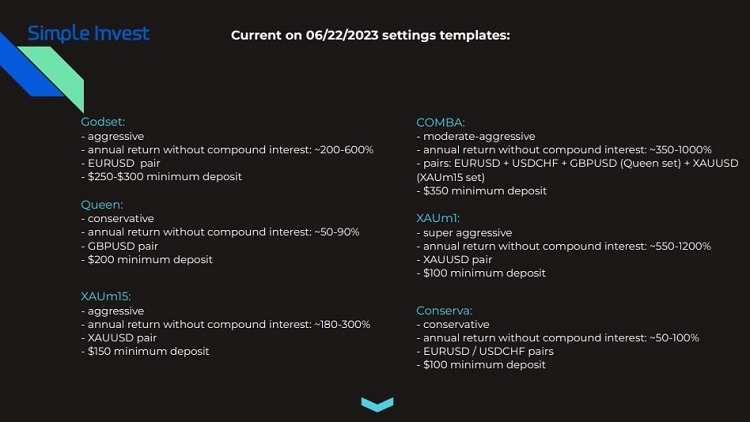
Task: Click COMBA's $350 minimum deposit line
Action: click(x=482, y=191)
